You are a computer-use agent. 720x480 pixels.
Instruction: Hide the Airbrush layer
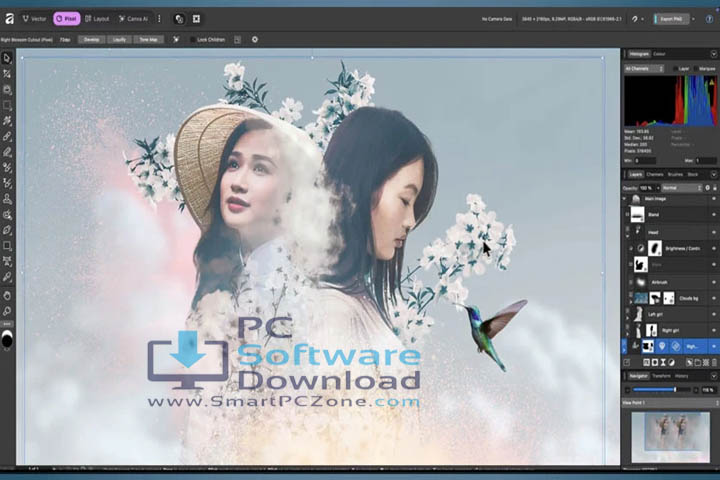click(x=714, y=282)
